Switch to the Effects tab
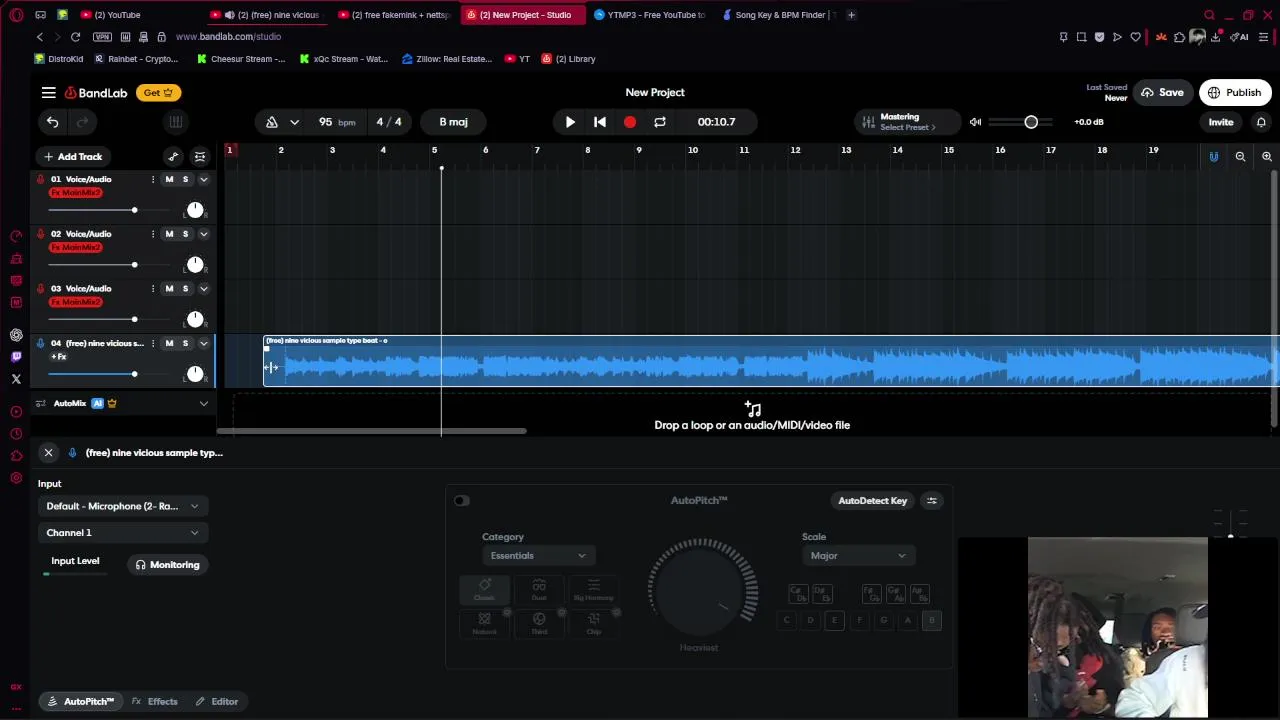 pyautogui.click(x=155, y=701)
